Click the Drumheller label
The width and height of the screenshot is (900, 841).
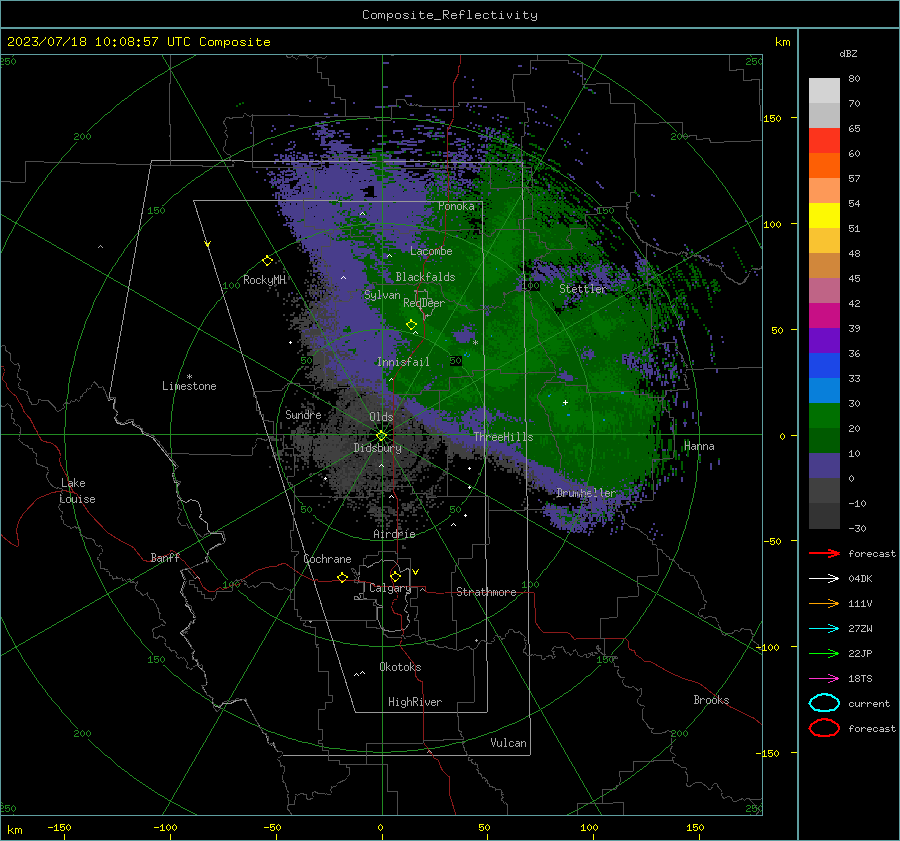point(586,493)
